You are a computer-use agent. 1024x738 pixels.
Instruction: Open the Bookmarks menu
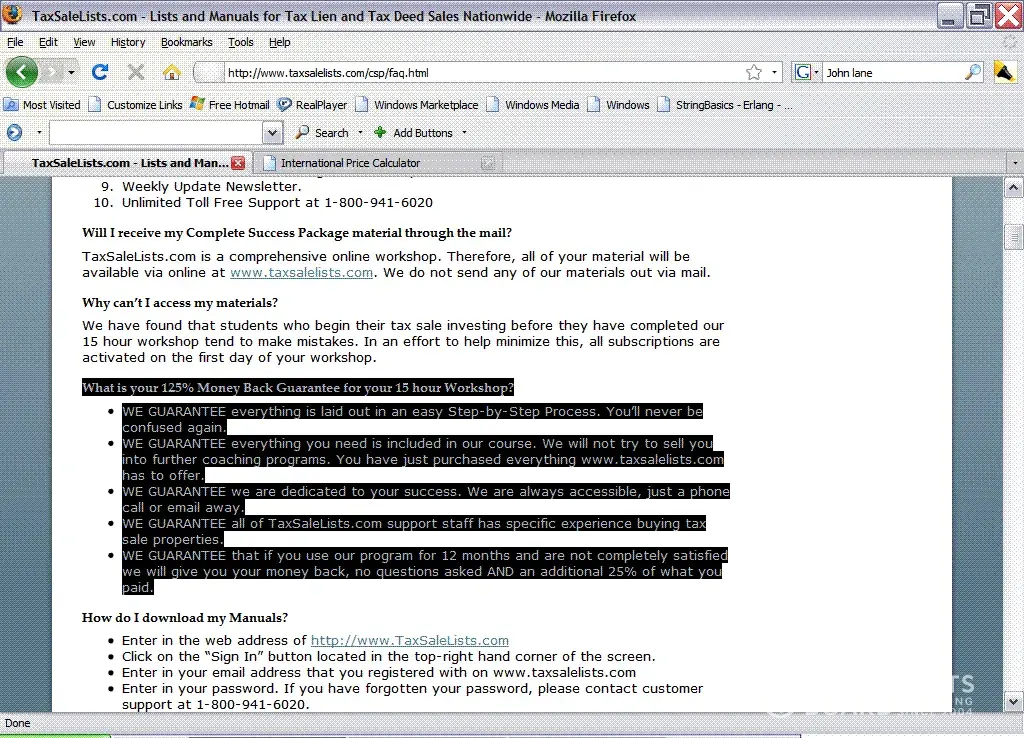tap(186, 42)
